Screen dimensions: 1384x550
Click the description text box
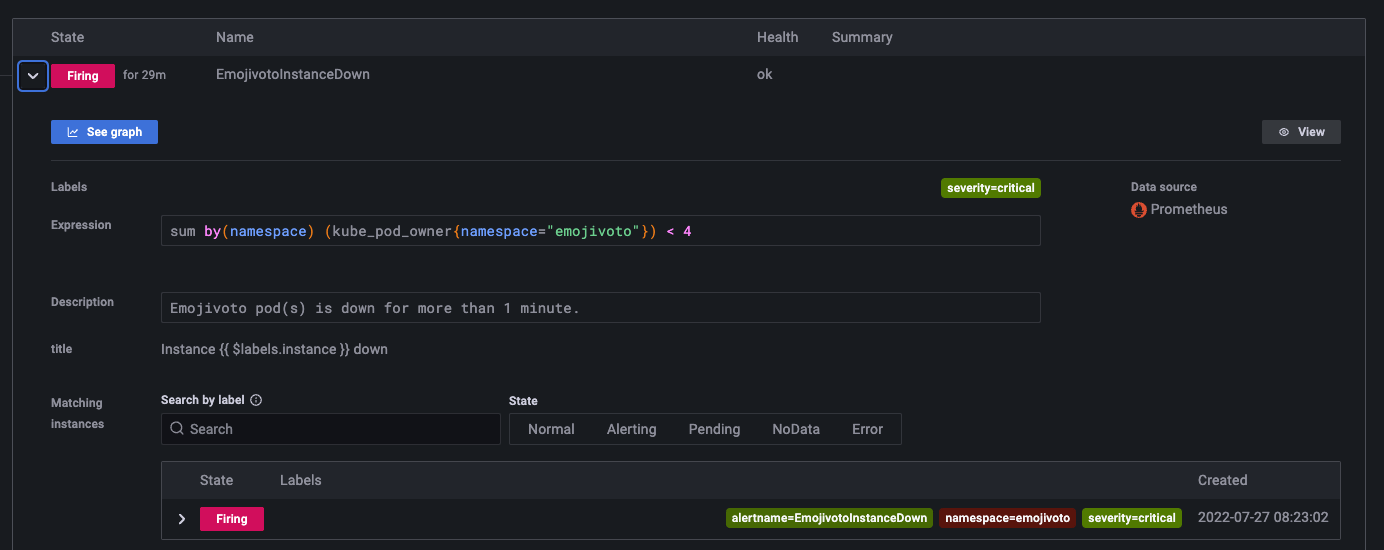coord(601,308)
